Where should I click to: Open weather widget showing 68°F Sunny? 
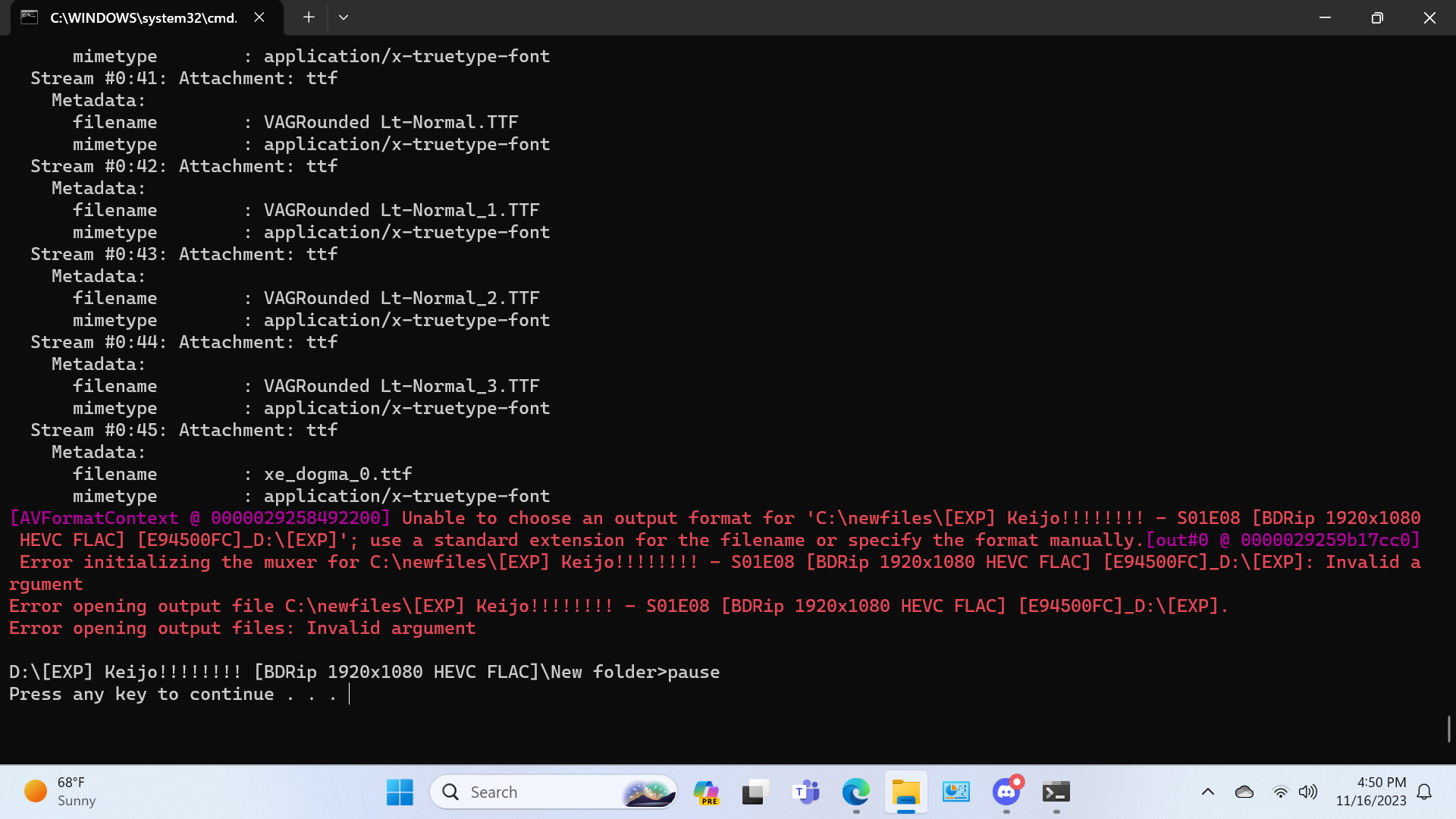coord(61,791)
